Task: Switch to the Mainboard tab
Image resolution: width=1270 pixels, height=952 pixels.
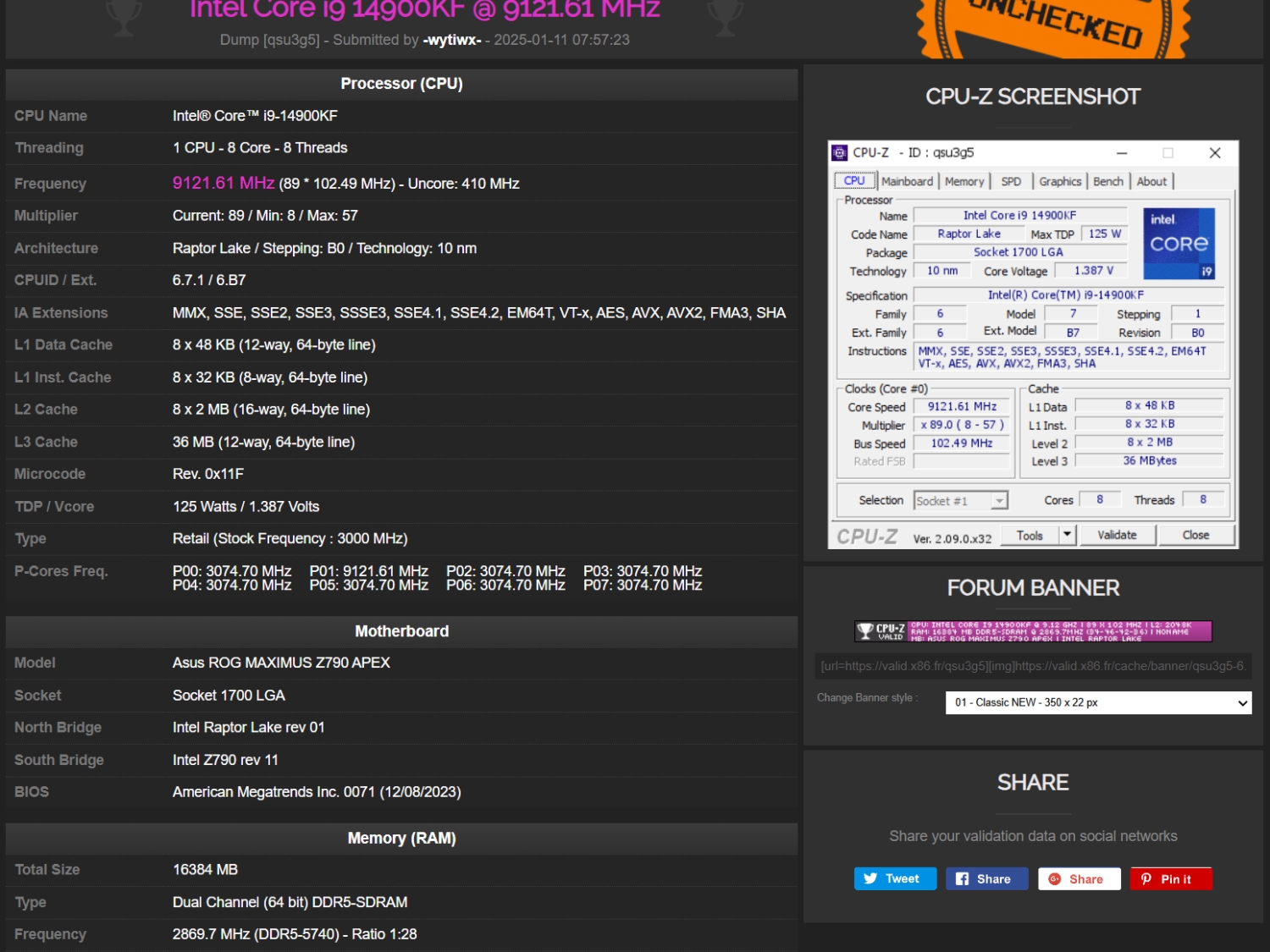Action: (907, 181)
